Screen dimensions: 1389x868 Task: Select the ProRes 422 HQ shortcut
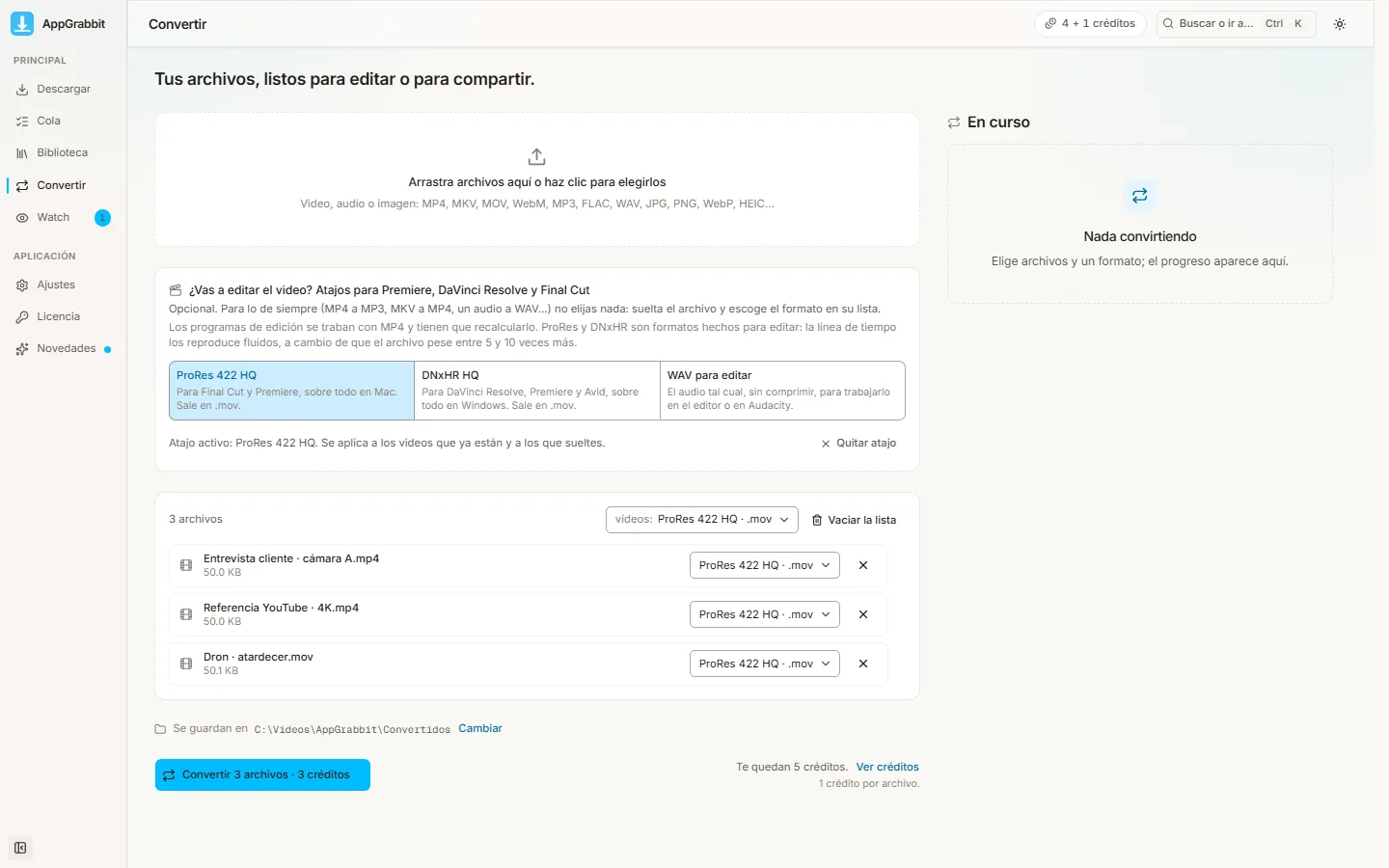click(291, 391)
